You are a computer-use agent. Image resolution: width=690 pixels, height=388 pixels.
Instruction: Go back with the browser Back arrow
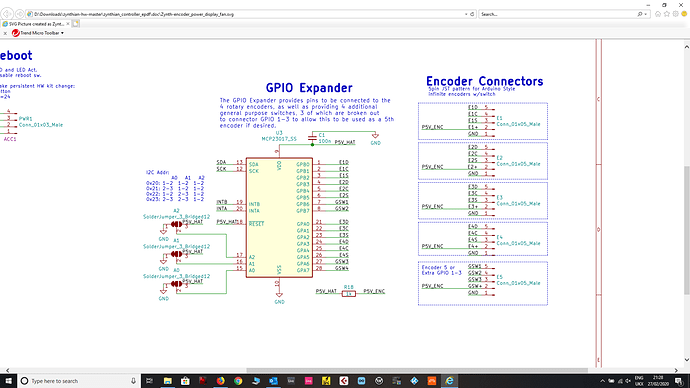coord(7,14)
